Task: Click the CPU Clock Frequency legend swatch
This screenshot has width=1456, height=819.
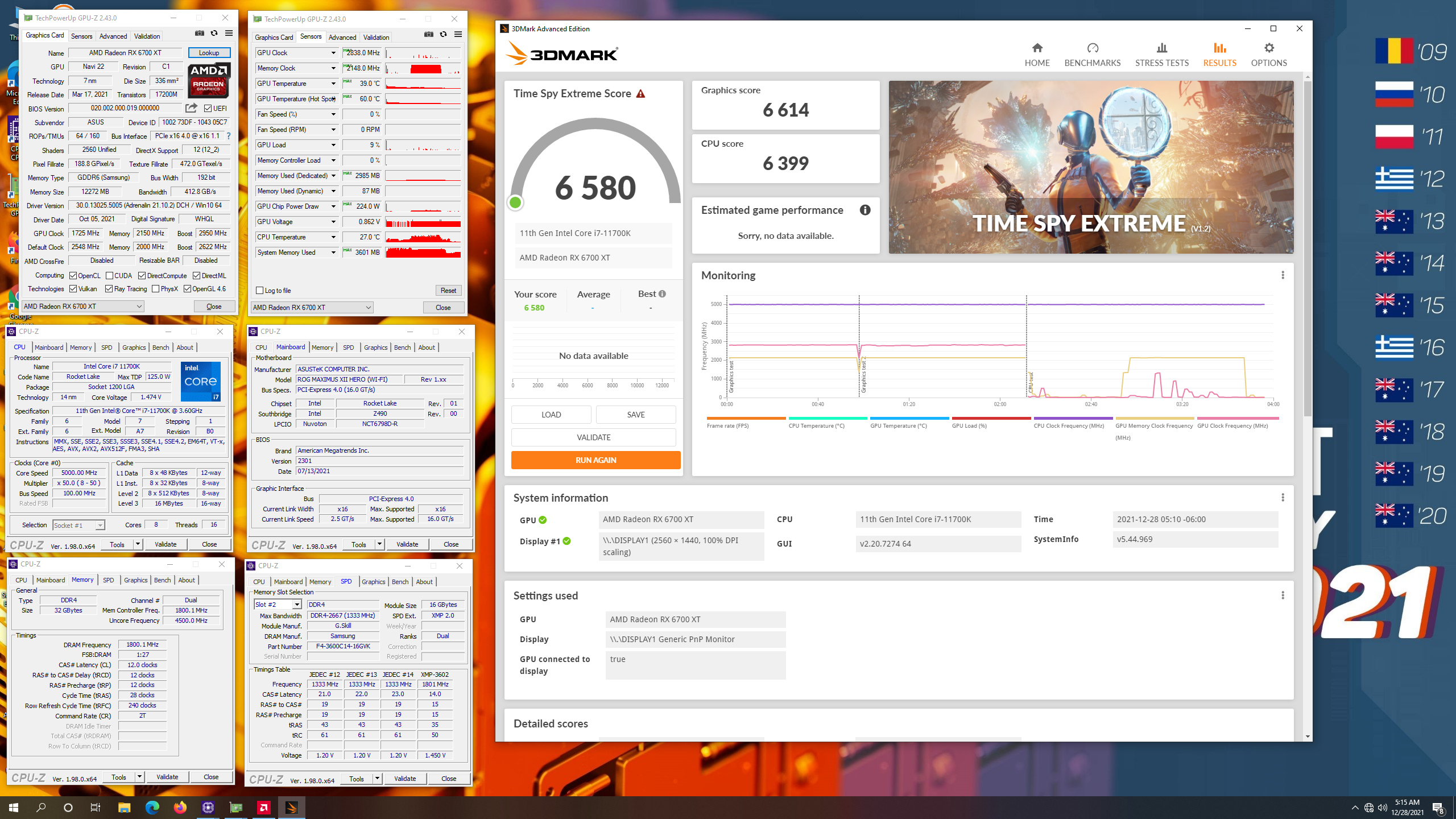Action: [1072, 418]
